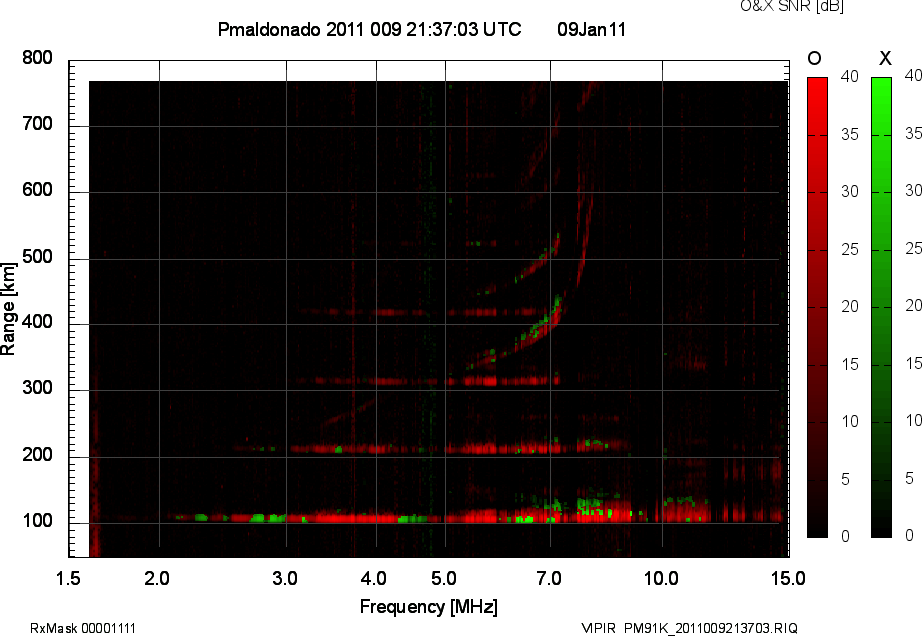Click the 'O&X SNR [dB]' legend heading

click(791, 6)
